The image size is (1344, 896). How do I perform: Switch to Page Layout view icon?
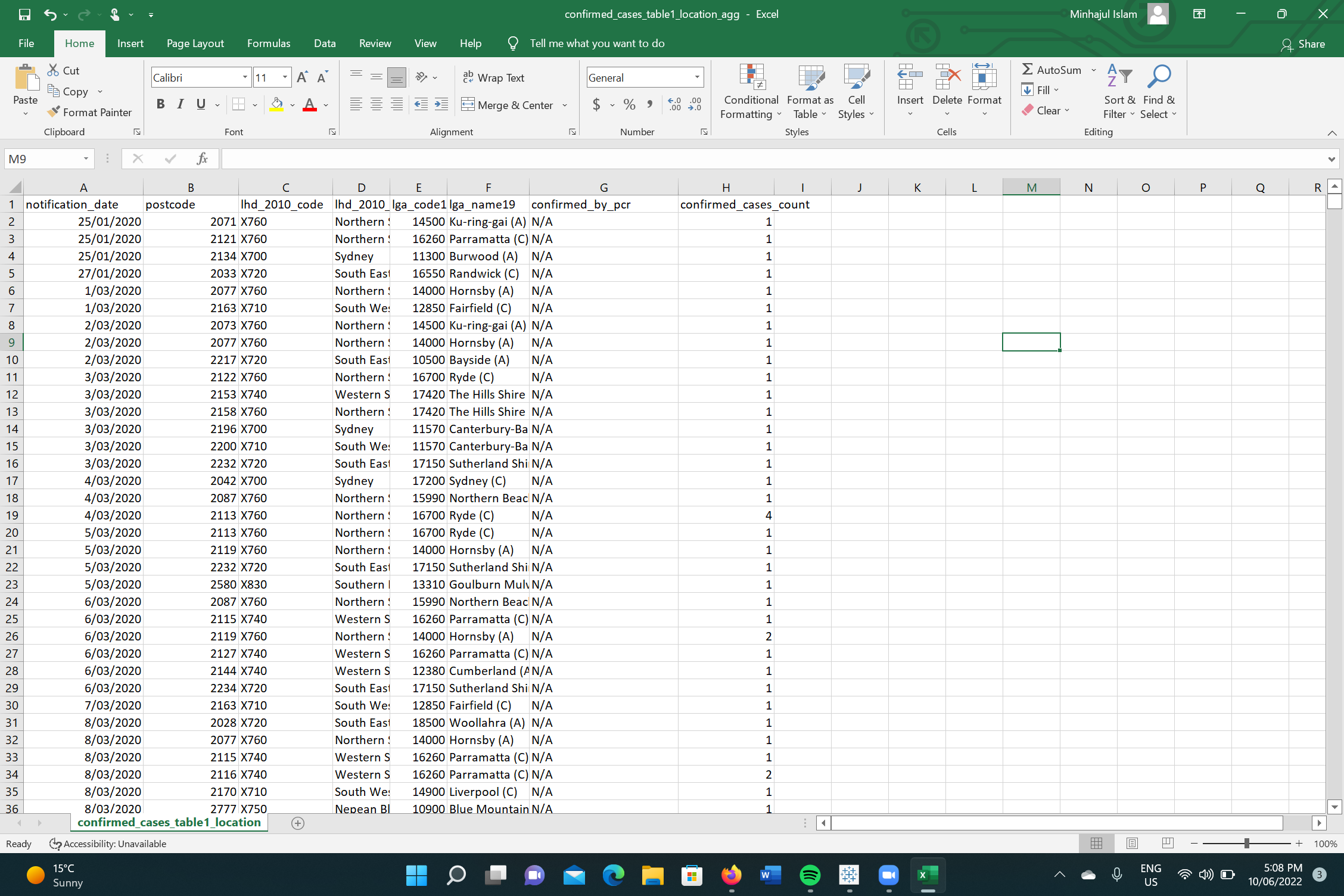pyautogui.click(x=1132, y=844)
